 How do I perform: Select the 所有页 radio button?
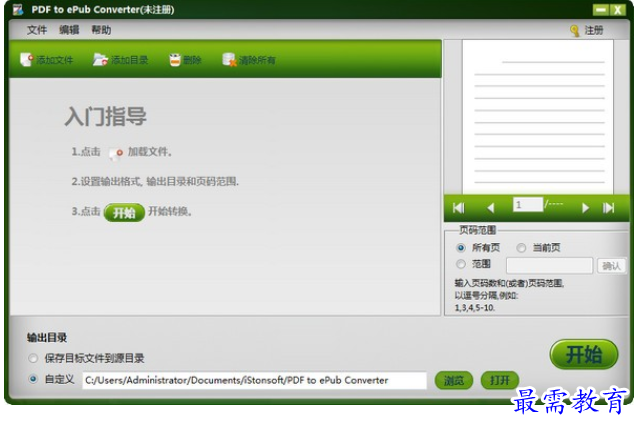[x=461, y=247]
